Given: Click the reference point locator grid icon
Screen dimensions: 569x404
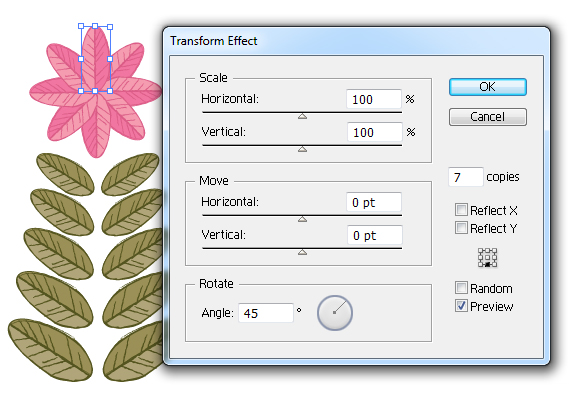Looking at the screenshot, I should pyautogui.click(x=487, y=258).
